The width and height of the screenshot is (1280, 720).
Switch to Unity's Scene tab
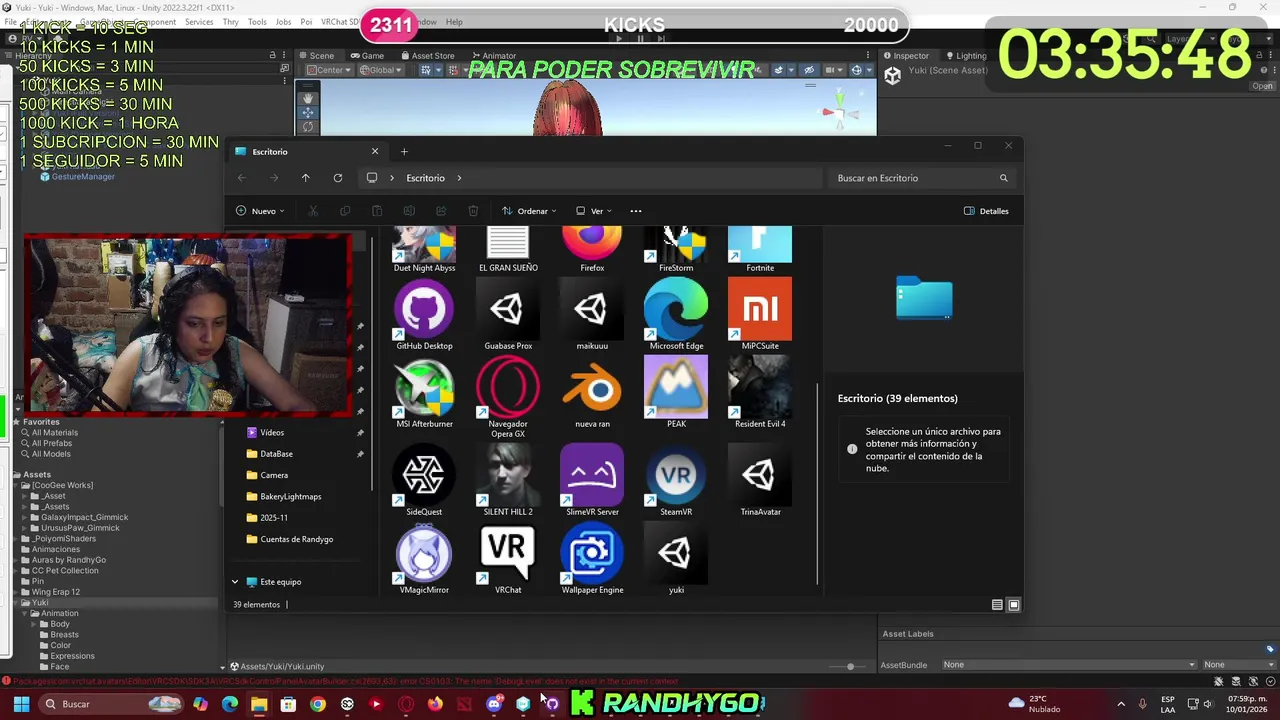[x=315, y=56]
